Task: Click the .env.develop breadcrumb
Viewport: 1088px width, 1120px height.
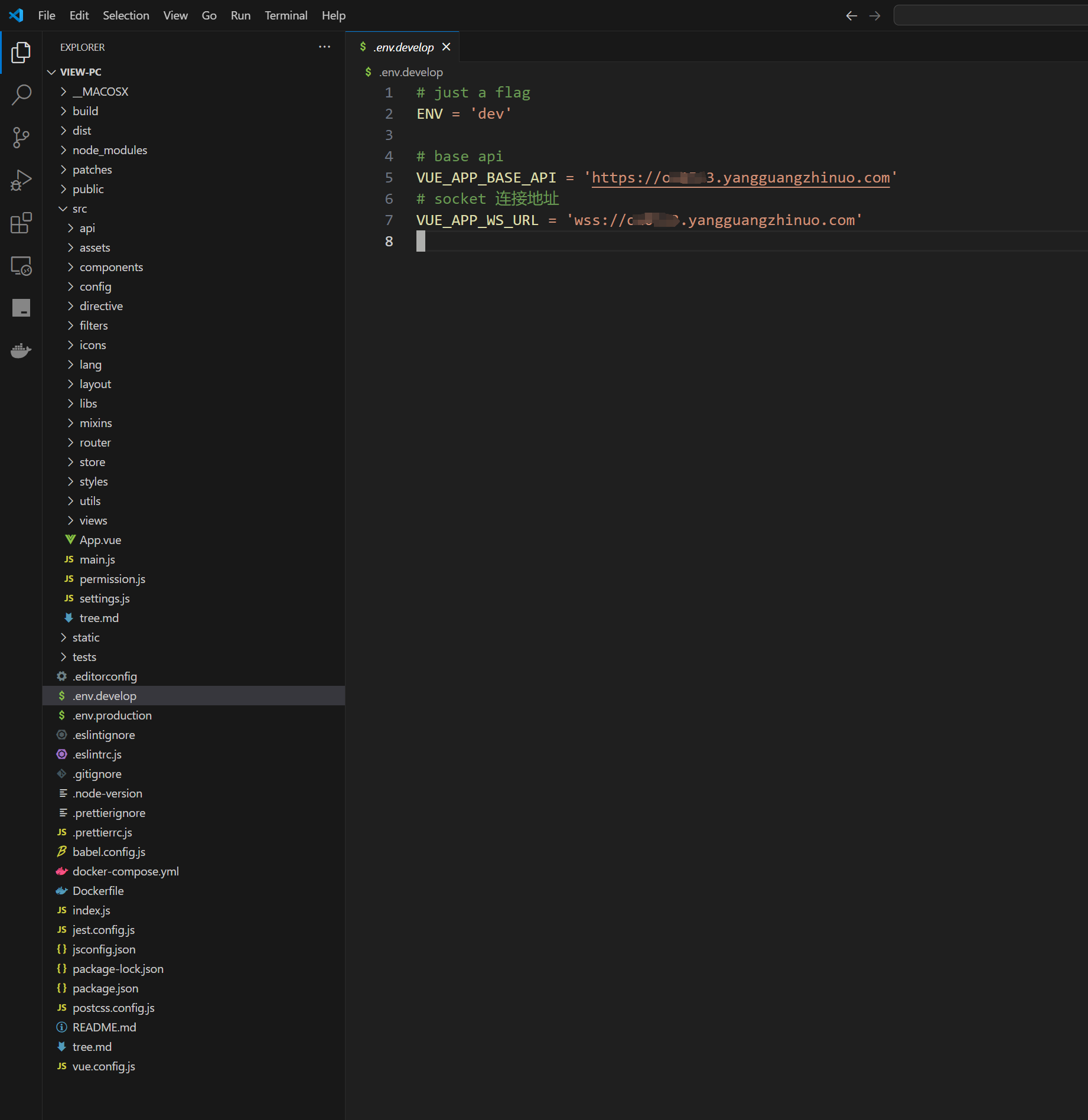Action: pos(411,72)
